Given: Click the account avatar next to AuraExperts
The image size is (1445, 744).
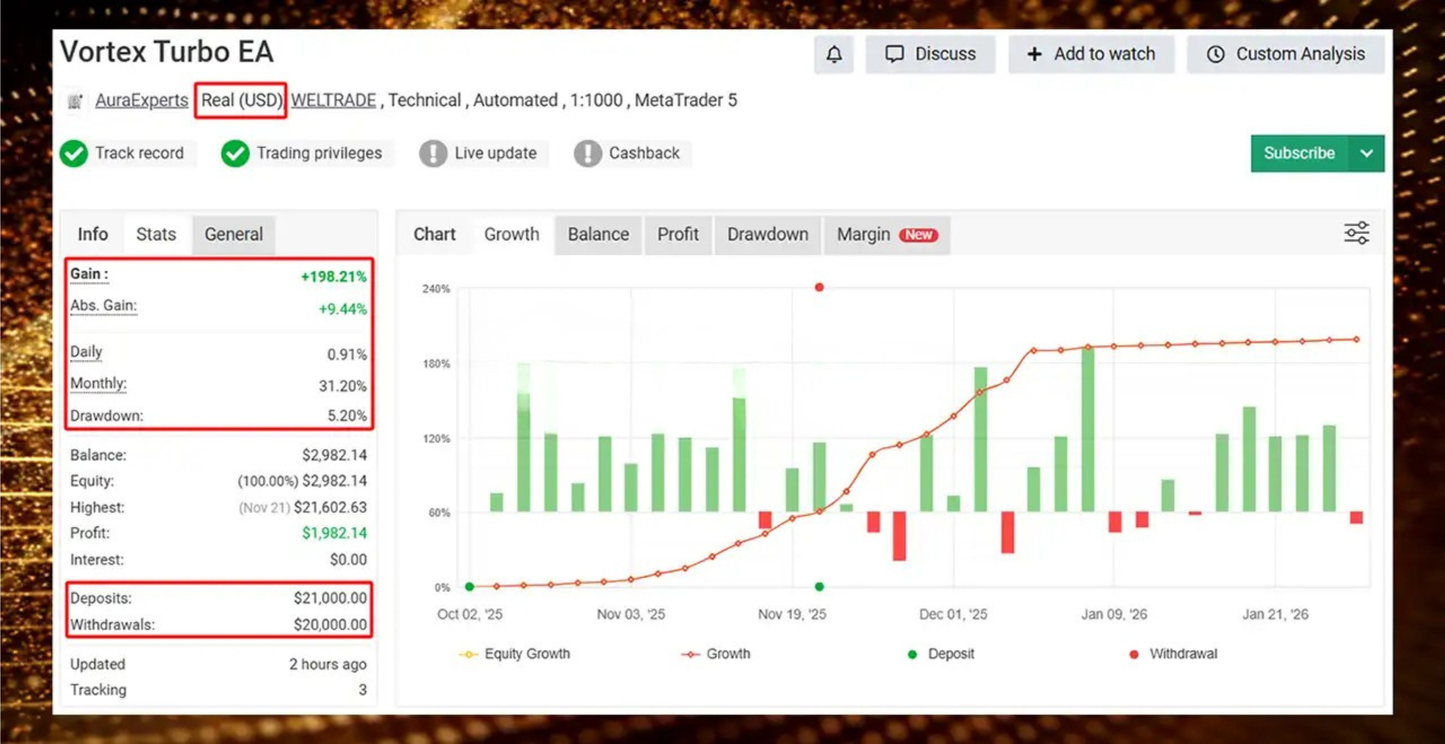Looking at the screenshot, I should click(x=74, y=100).
